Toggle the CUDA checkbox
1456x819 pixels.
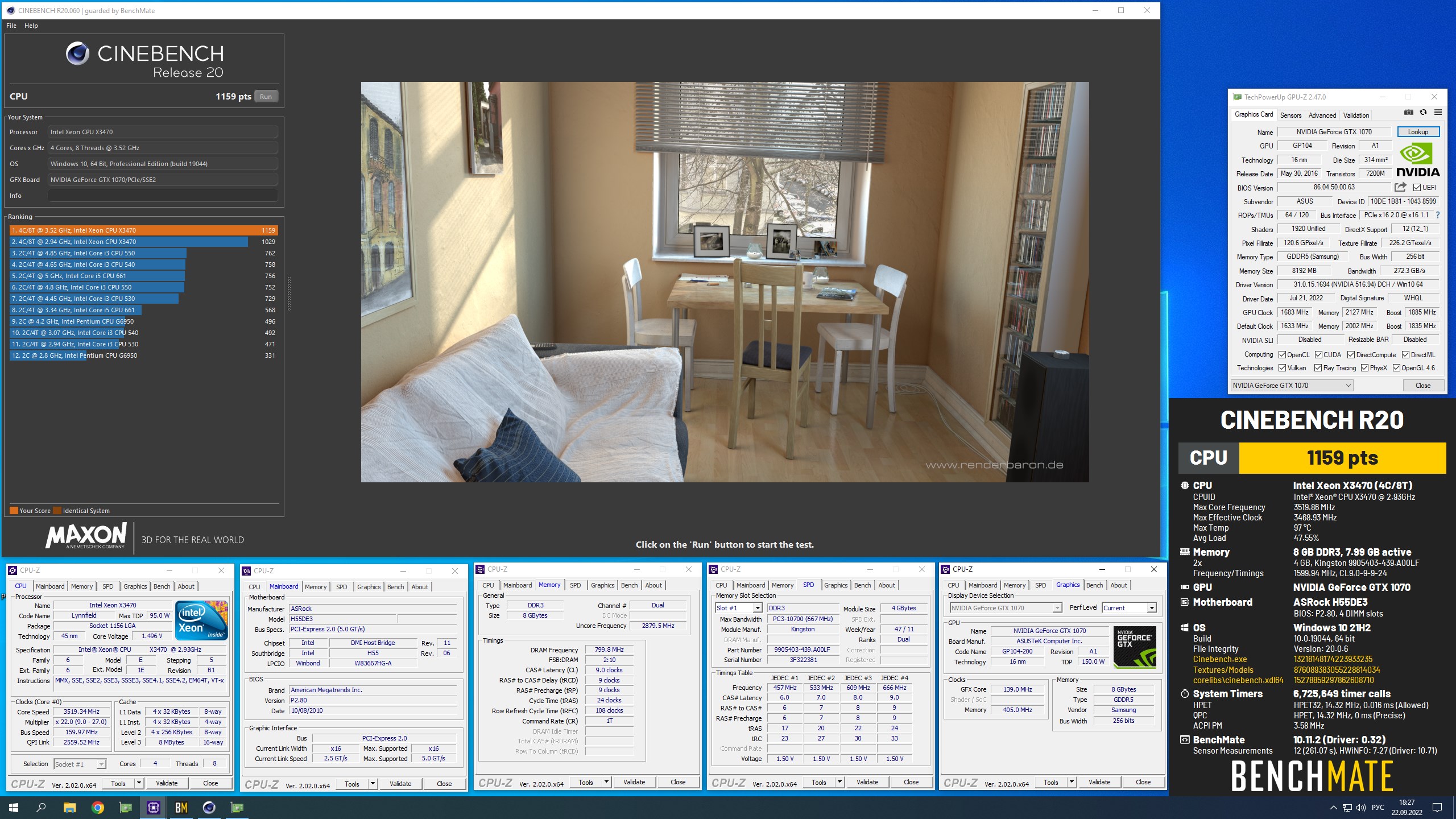point(1318,354)
